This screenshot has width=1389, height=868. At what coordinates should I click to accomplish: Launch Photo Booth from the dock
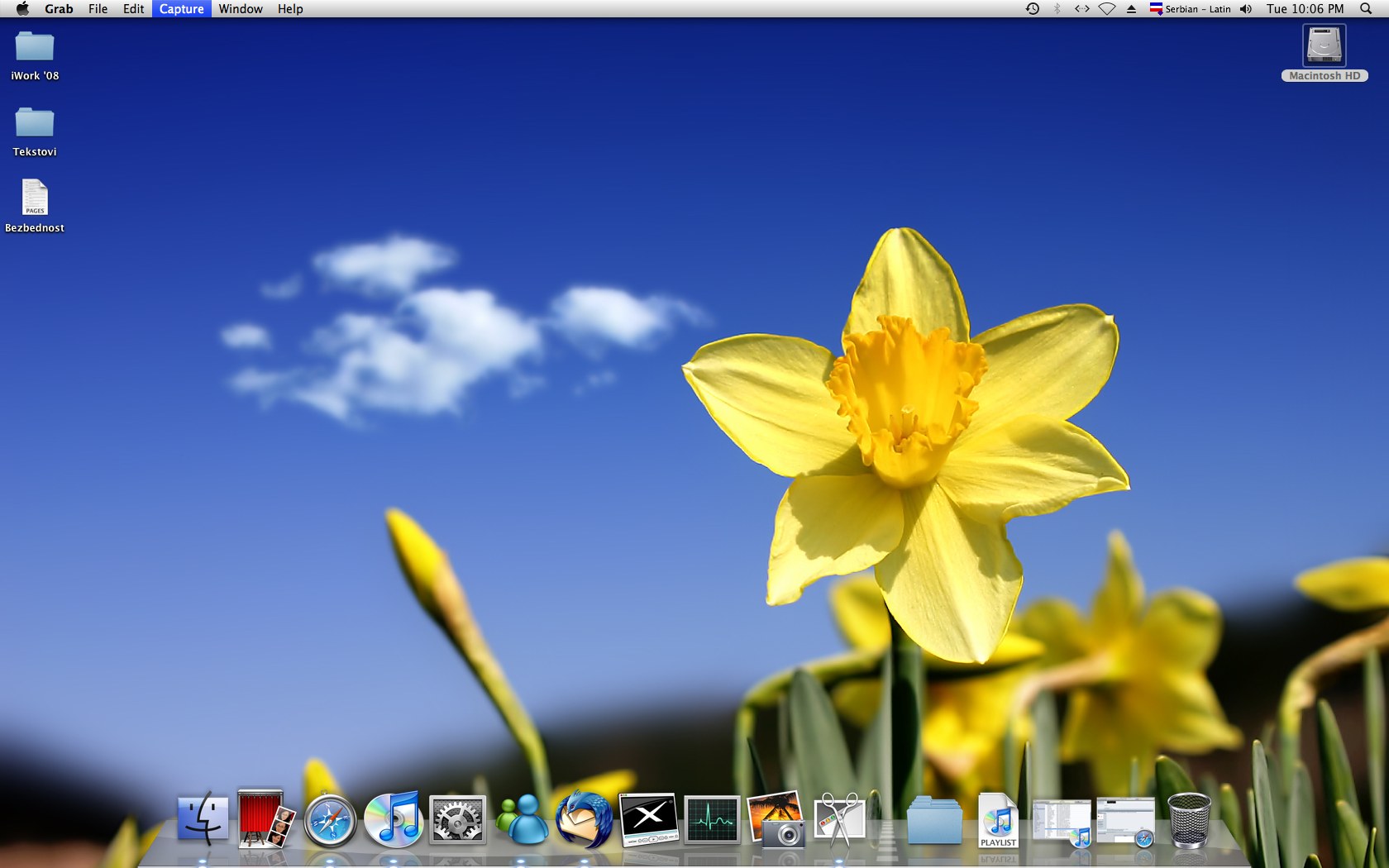[x=265, y=818]
